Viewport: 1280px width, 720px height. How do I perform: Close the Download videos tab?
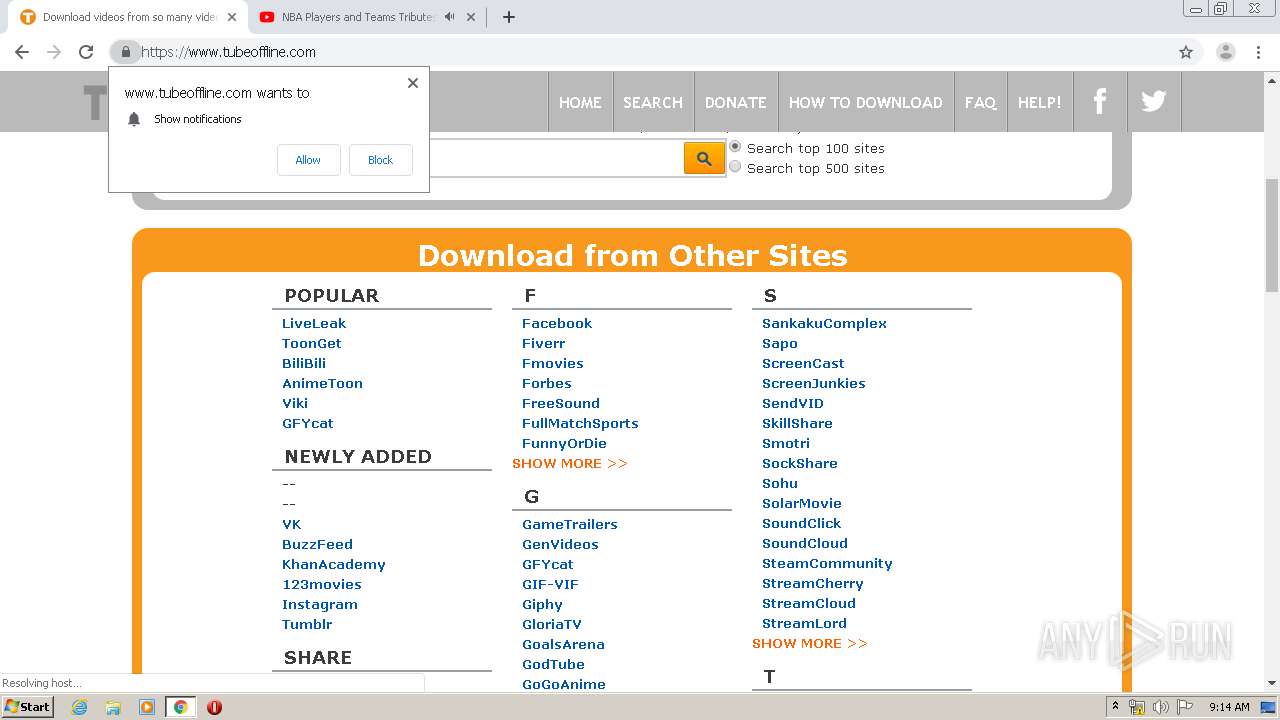(x=232, y=17)
